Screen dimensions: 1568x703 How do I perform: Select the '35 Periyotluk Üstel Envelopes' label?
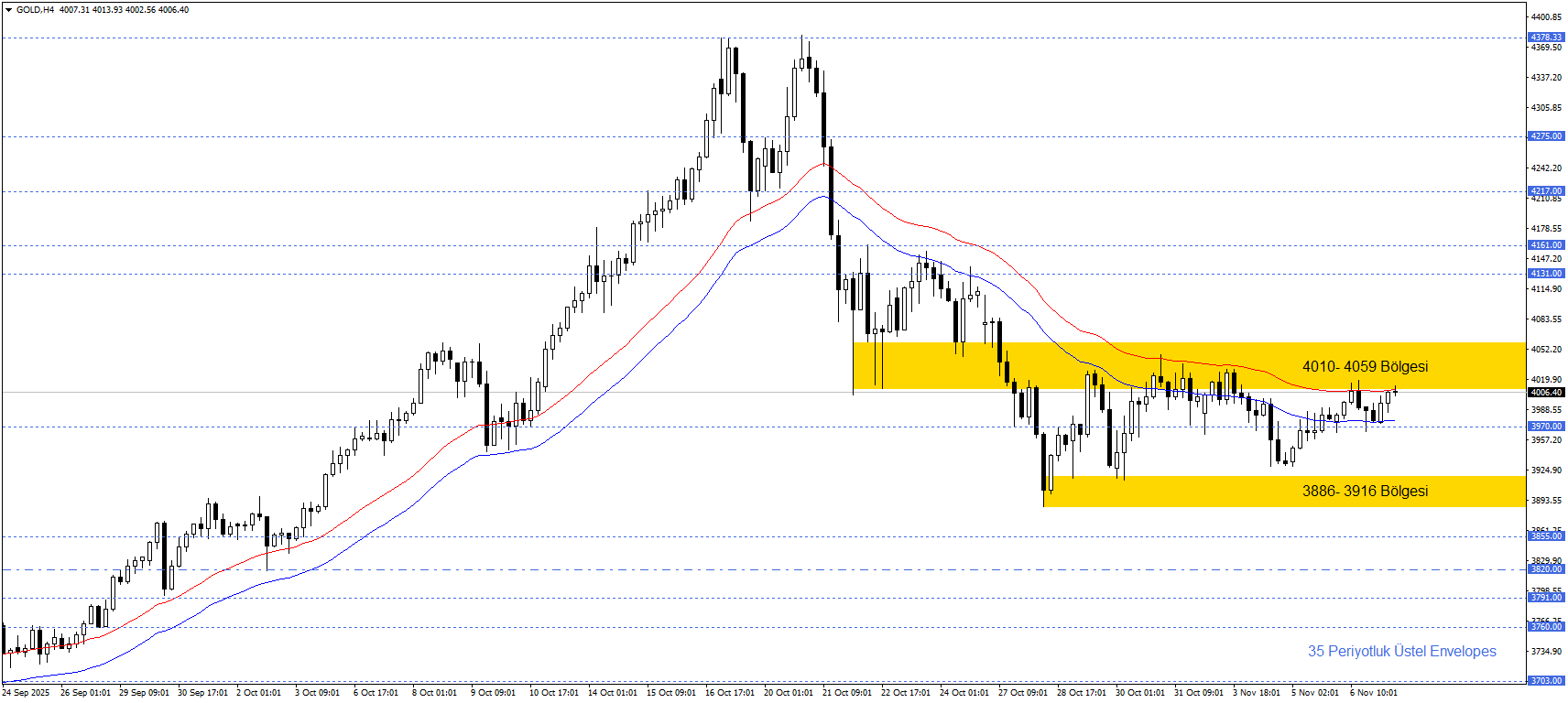tap(1401, 651)
